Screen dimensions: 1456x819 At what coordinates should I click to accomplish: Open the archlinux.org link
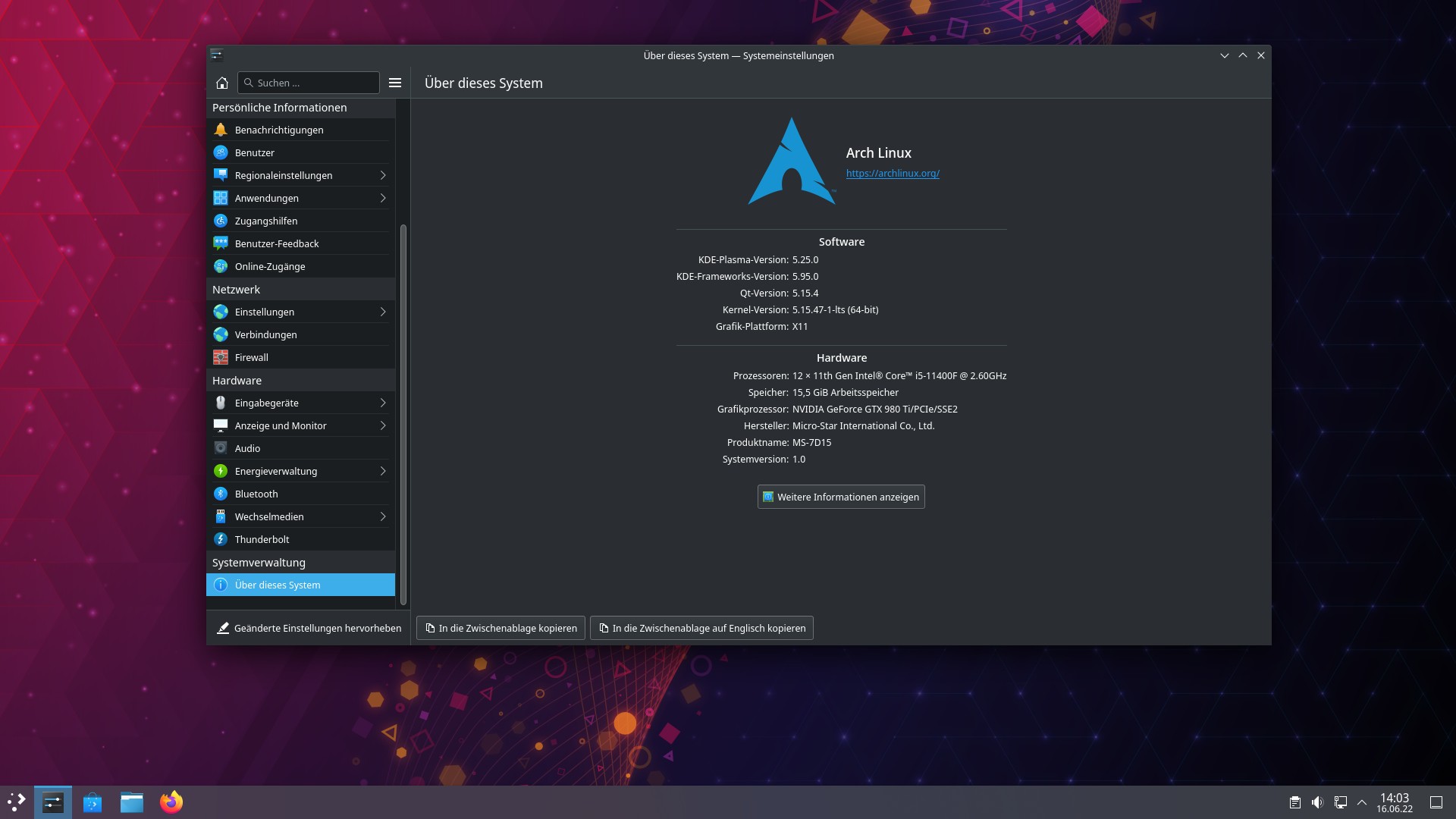click(893, 174)
